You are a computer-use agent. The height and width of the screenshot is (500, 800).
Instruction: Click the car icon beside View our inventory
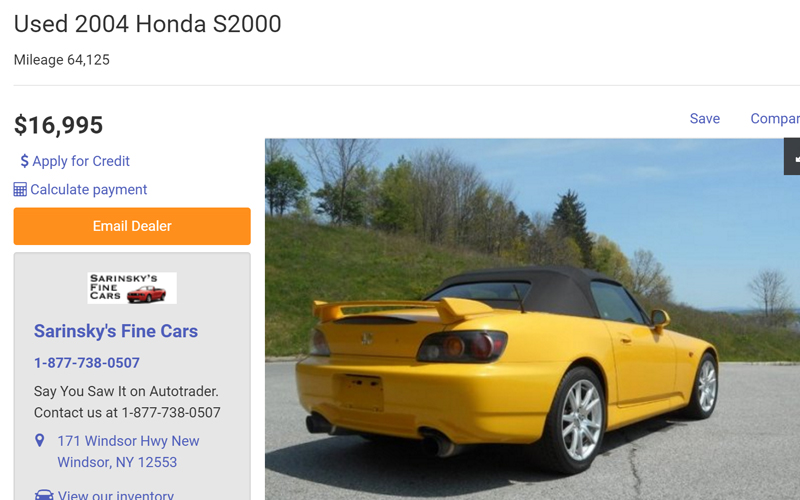[44, 495]
